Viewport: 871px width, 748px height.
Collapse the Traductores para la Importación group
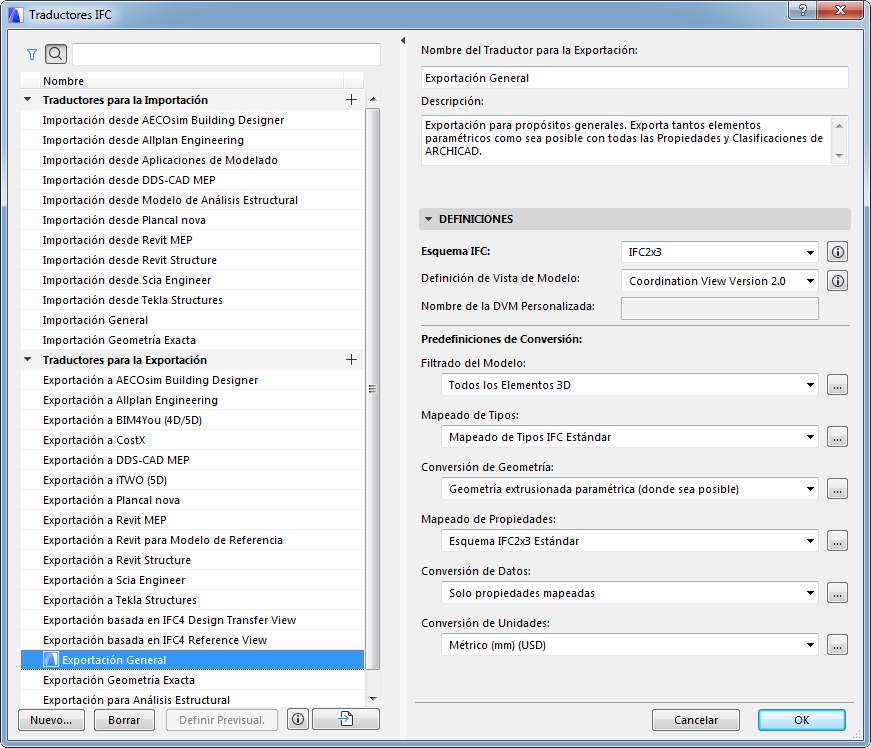click(x=24, y=100)
